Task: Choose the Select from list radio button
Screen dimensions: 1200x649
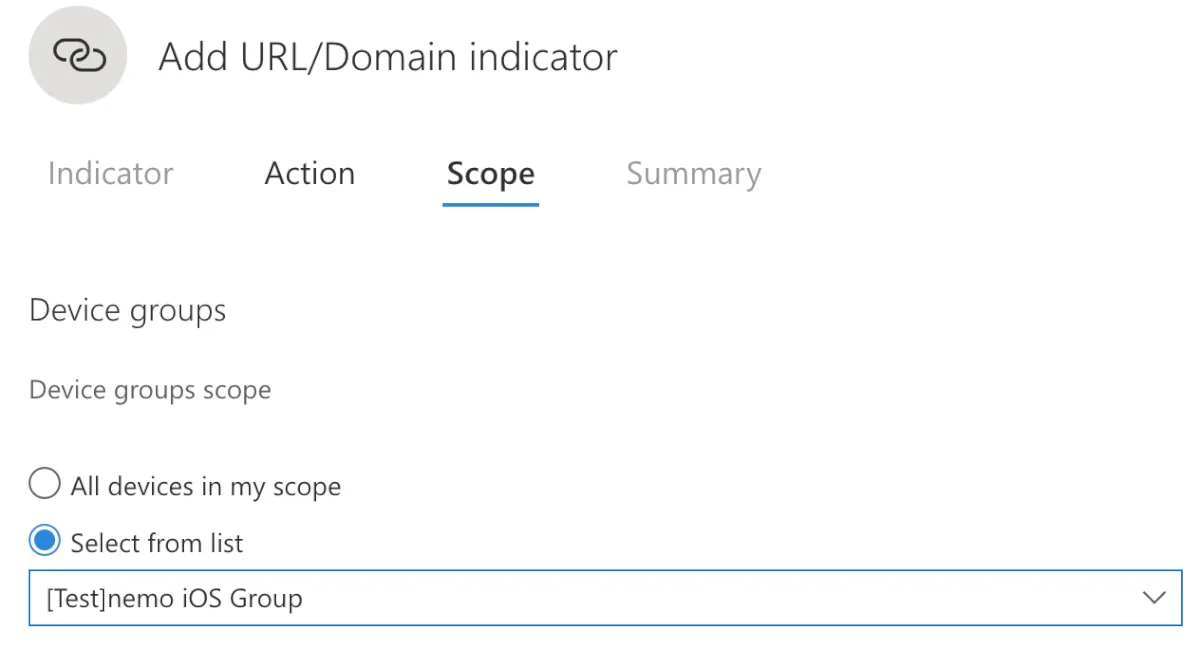Action: pos(44,542)
